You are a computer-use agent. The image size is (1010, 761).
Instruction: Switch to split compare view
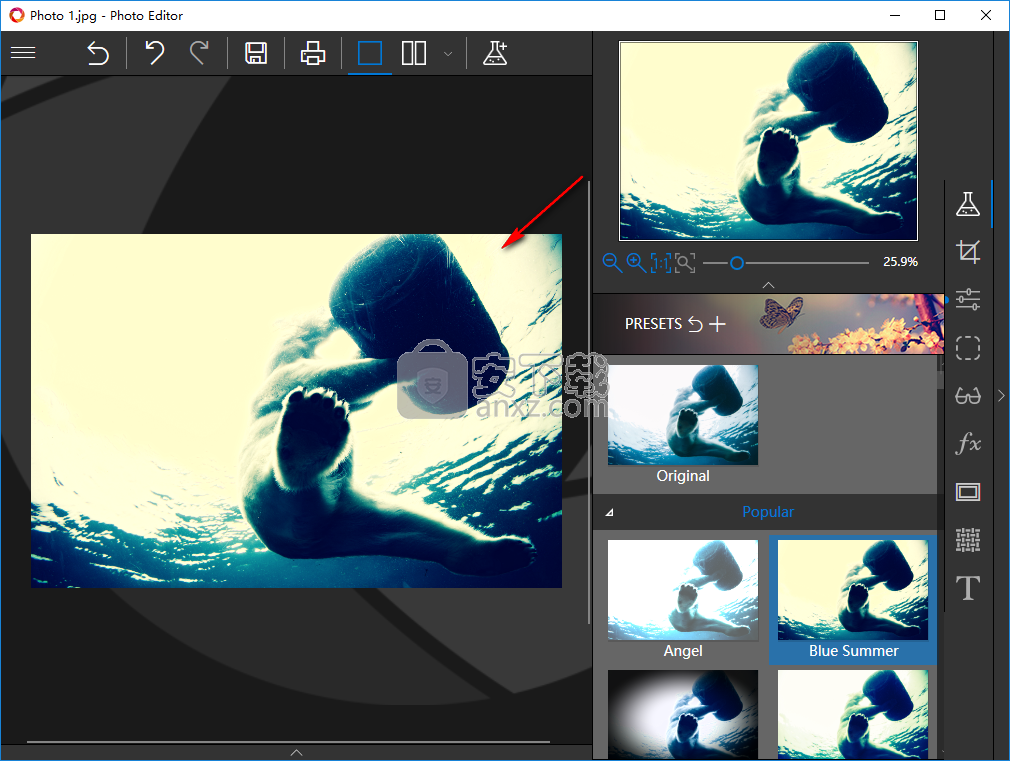[x=414, y=53]
